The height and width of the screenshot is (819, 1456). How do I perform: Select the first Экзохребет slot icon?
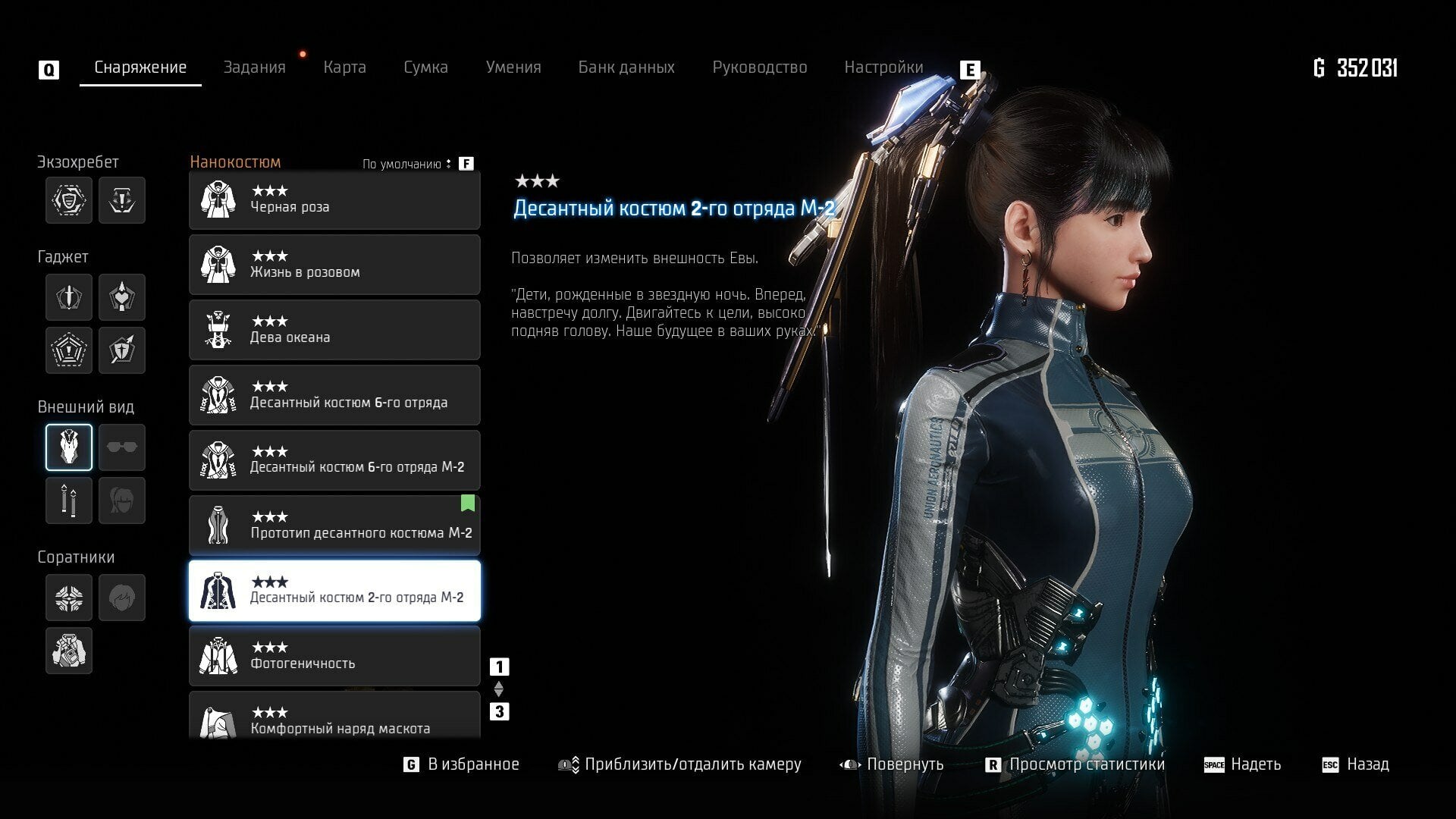(69, 200)
